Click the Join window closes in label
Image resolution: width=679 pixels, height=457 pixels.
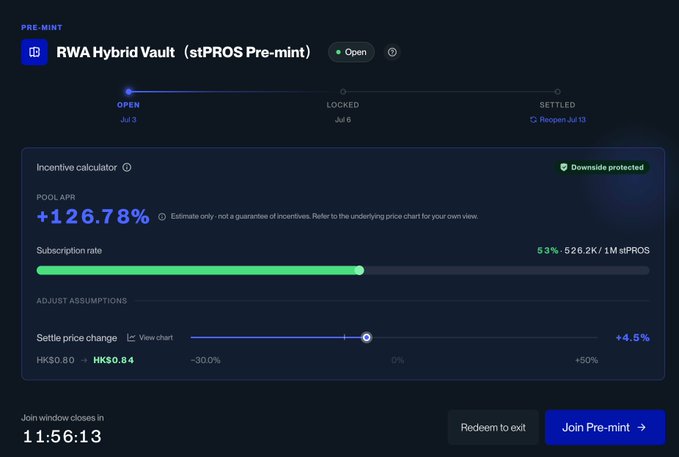pyautogui.click(x=62, y=418)
